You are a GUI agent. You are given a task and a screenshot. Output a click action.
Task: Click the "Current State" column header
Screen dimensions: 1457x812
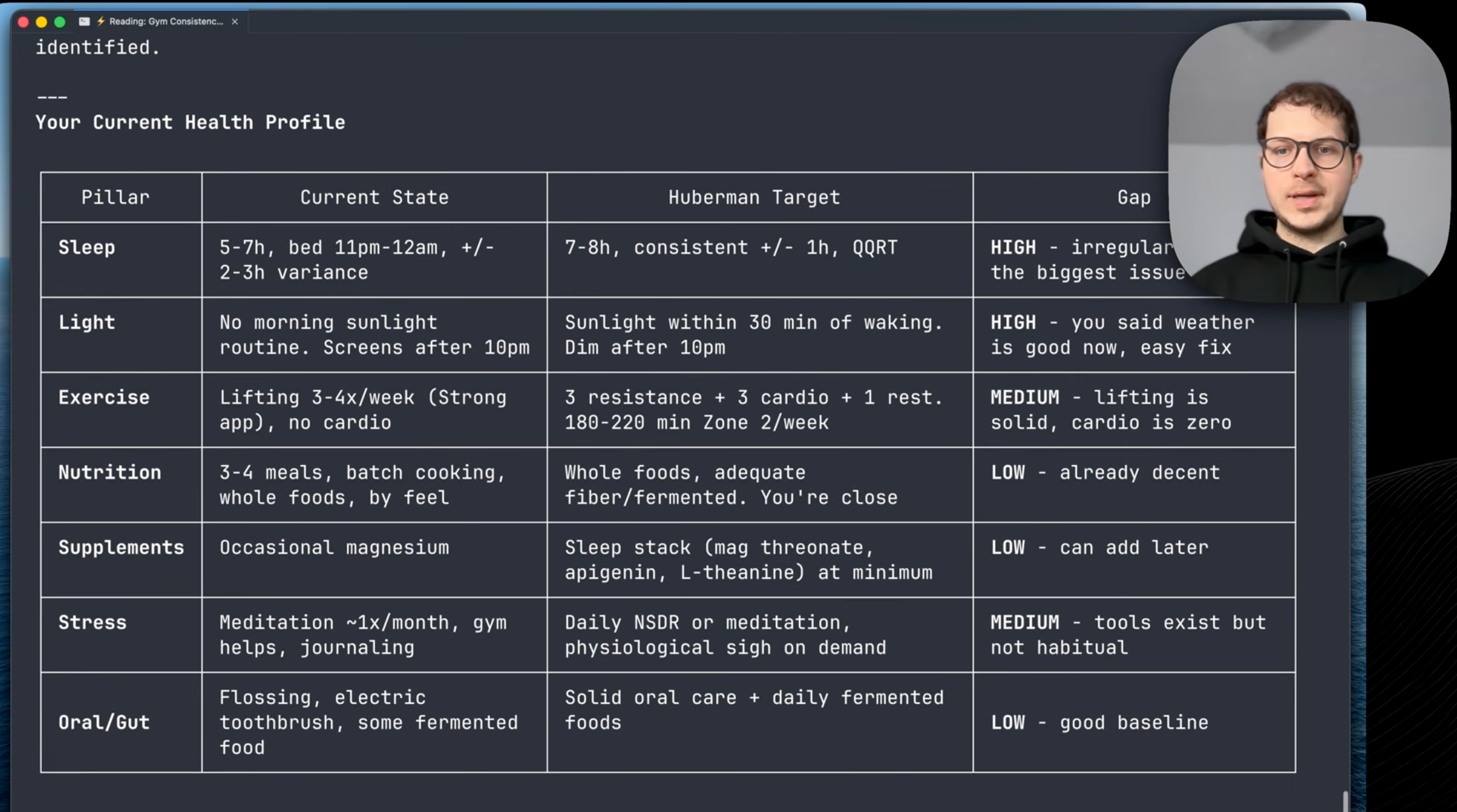374,197
